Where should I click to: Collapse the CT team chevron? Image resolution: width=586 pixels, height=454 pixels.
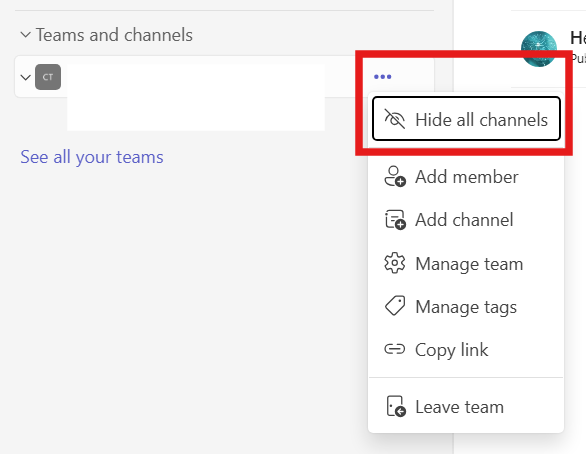coord(25,77)
